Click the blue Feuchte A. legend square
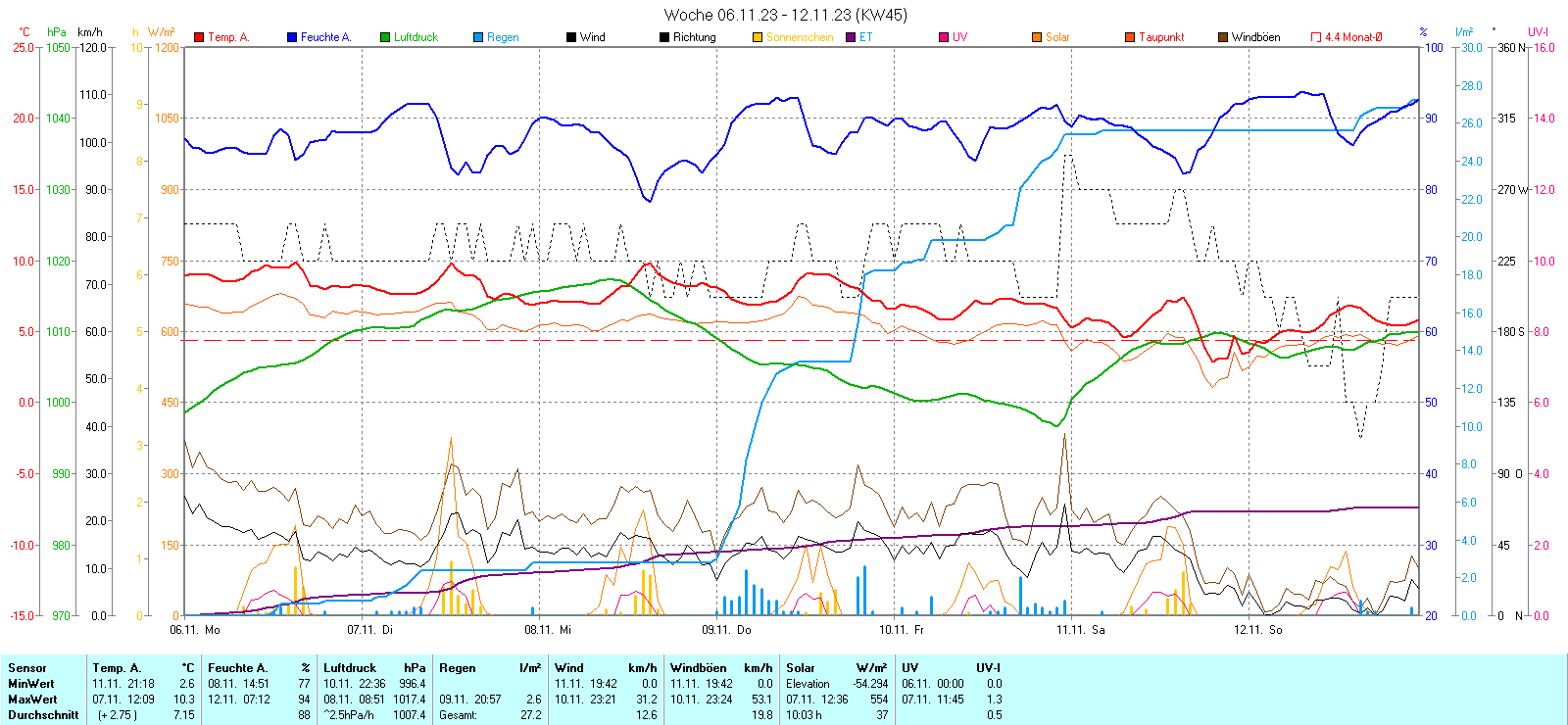This screenshot has width=1568, height=725. (x=292, y=37)
